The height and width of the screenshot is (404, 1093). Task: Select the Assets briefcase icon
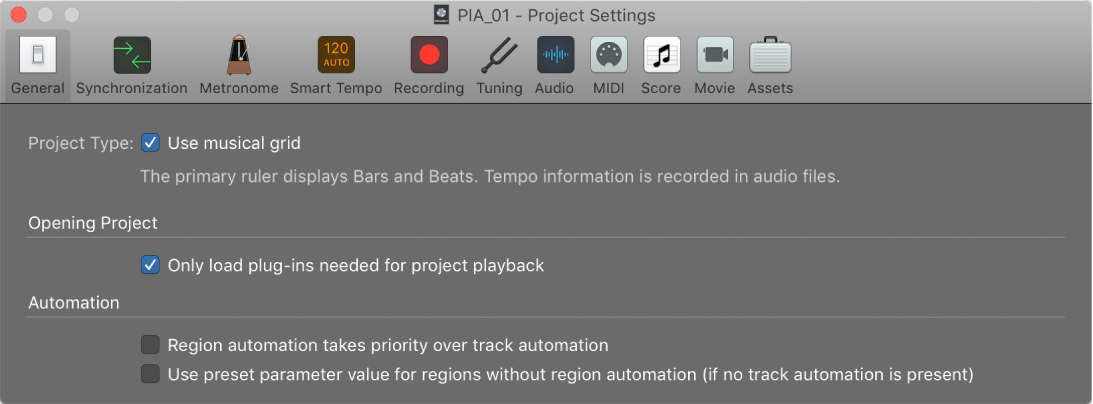[770, 56]
